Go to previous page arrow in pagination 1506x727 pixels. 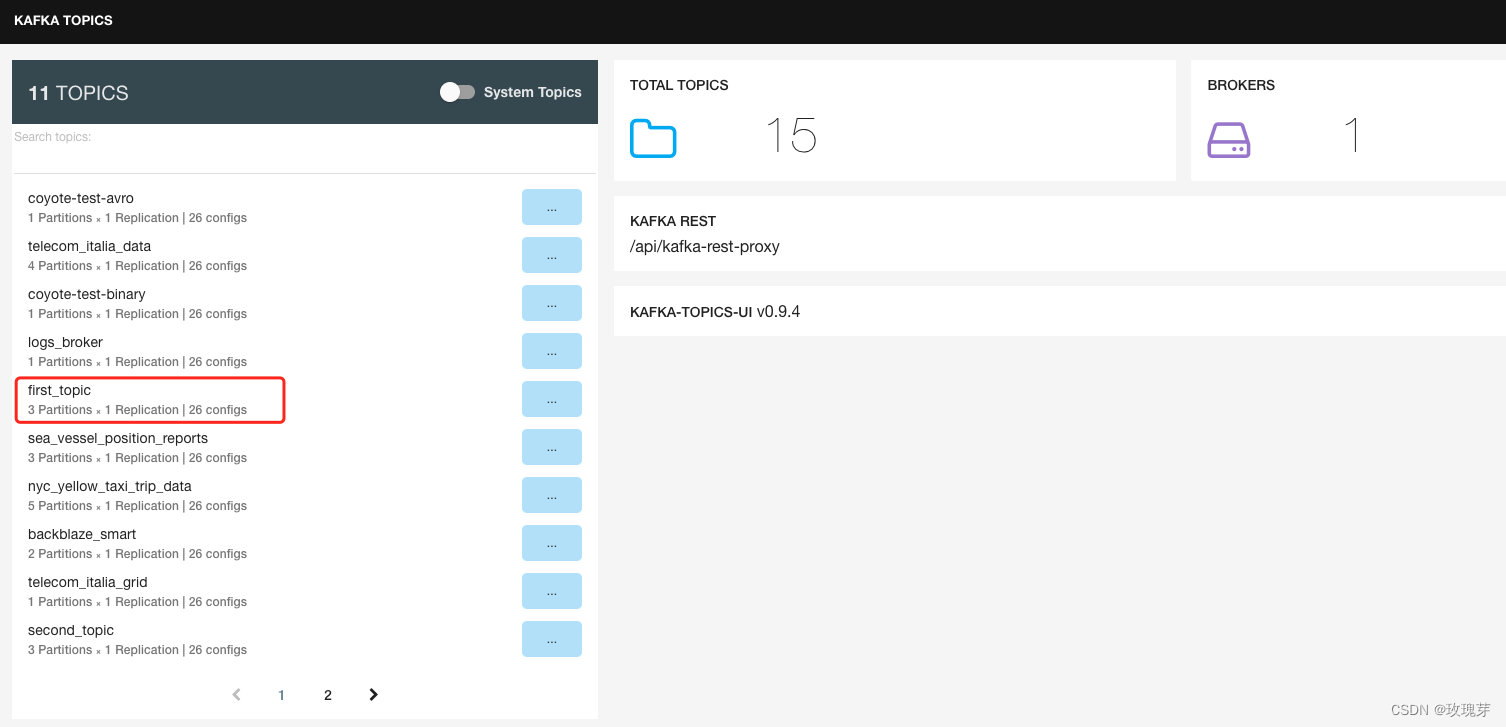pyautogui.click(x=236, y=694)
